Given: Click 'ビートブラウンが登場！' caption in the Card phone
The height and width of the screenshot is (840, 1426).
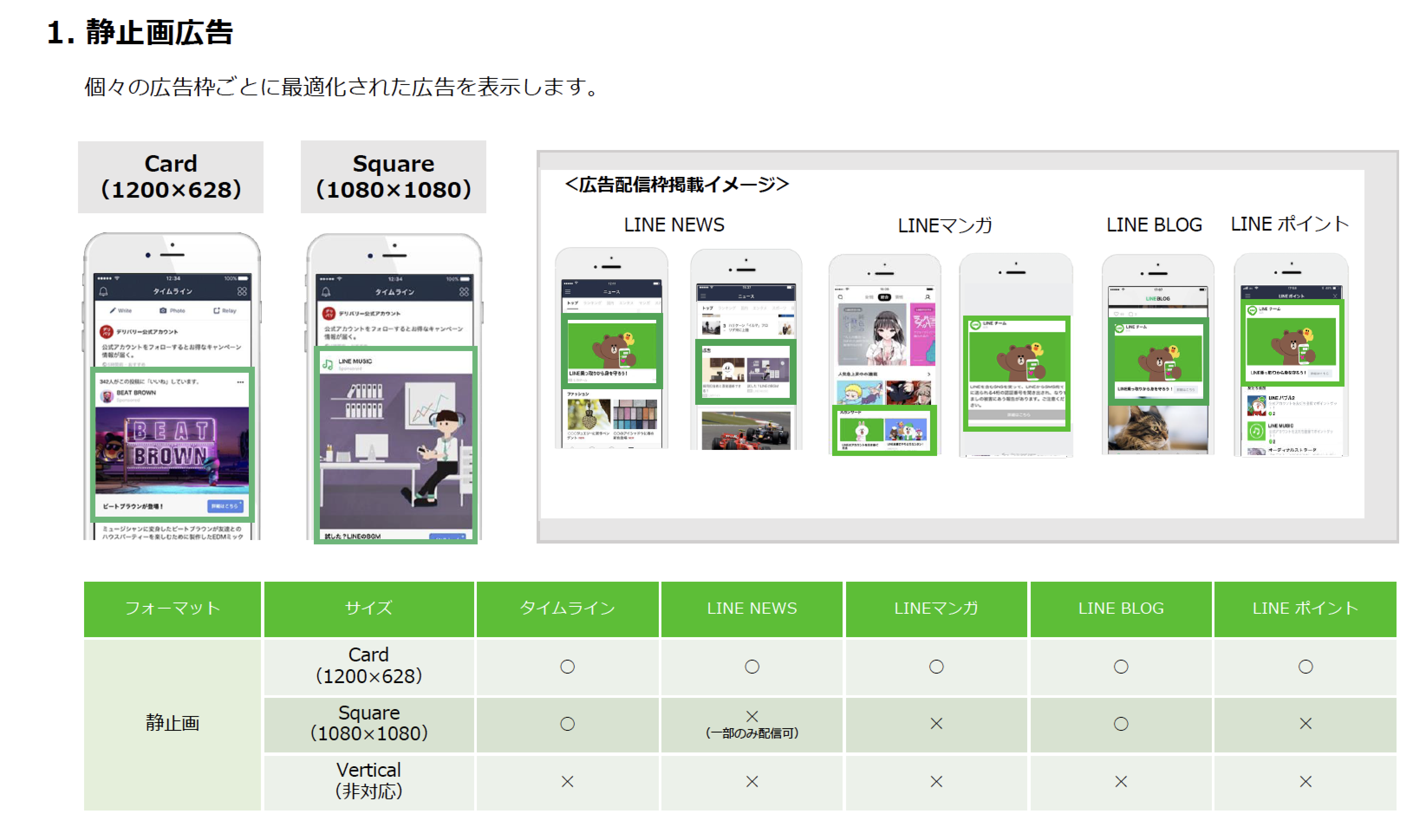Looking at the screenshot, I should pos(133,507).
